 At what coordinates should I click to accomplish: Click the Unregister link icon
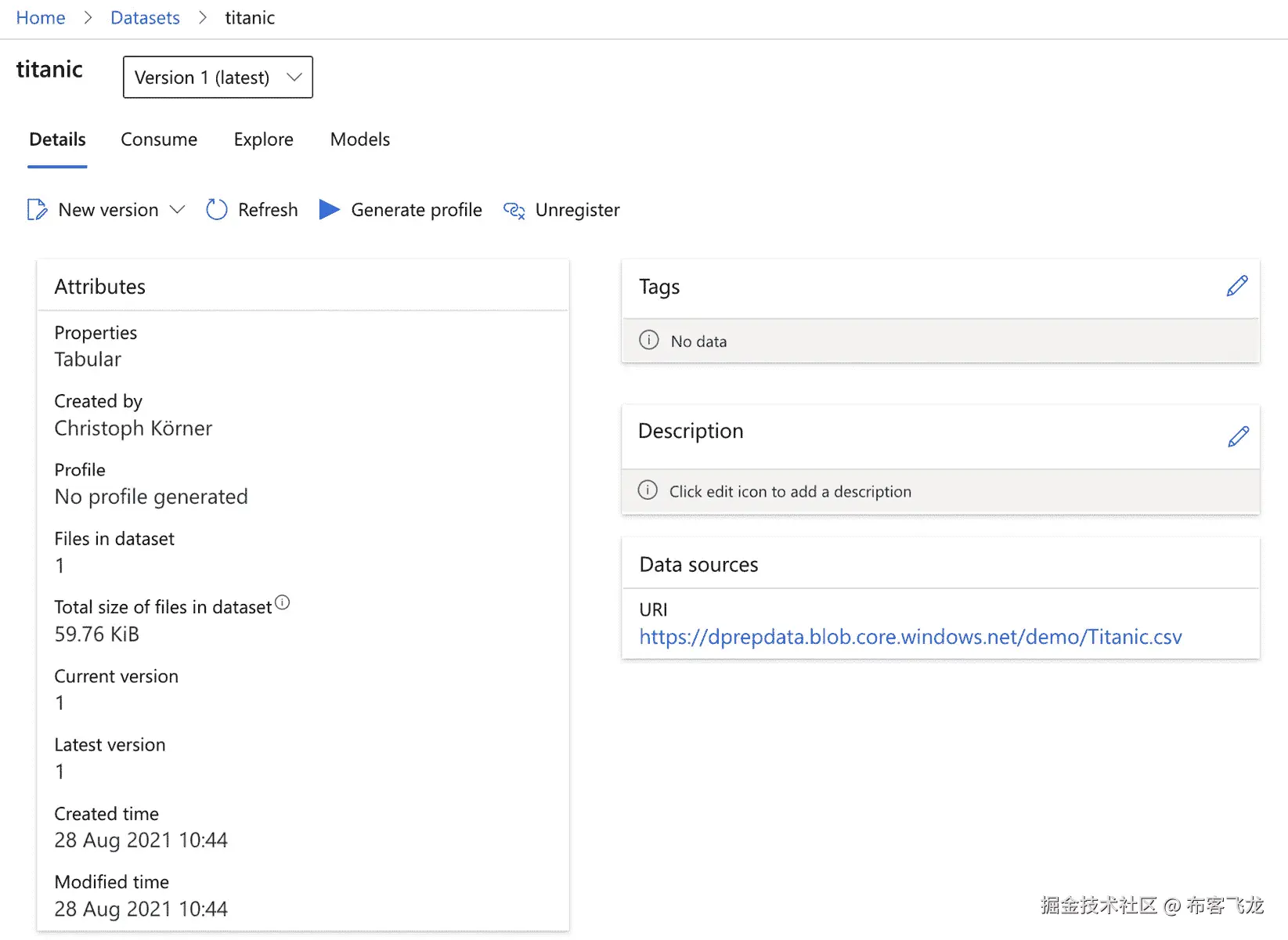click(514, 210)
